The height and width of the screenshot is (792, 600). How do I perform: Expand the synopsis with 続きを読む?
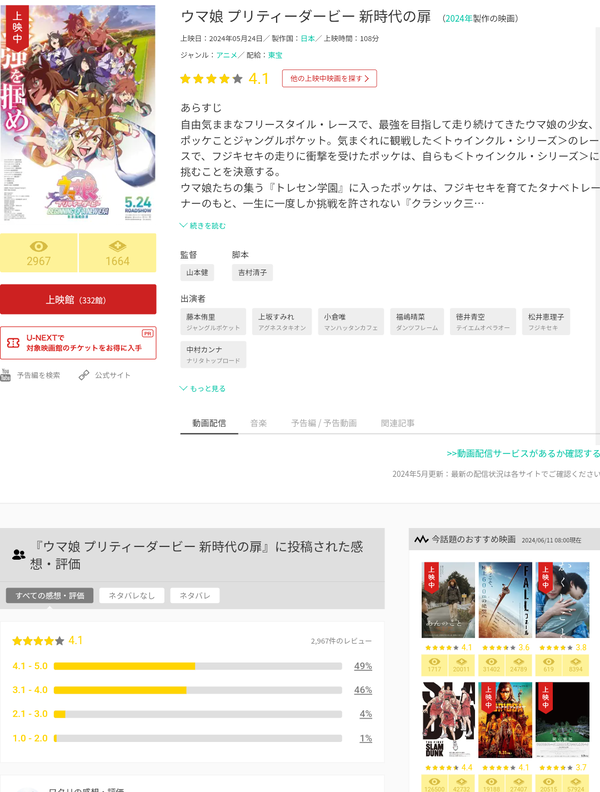coord(203,226)
